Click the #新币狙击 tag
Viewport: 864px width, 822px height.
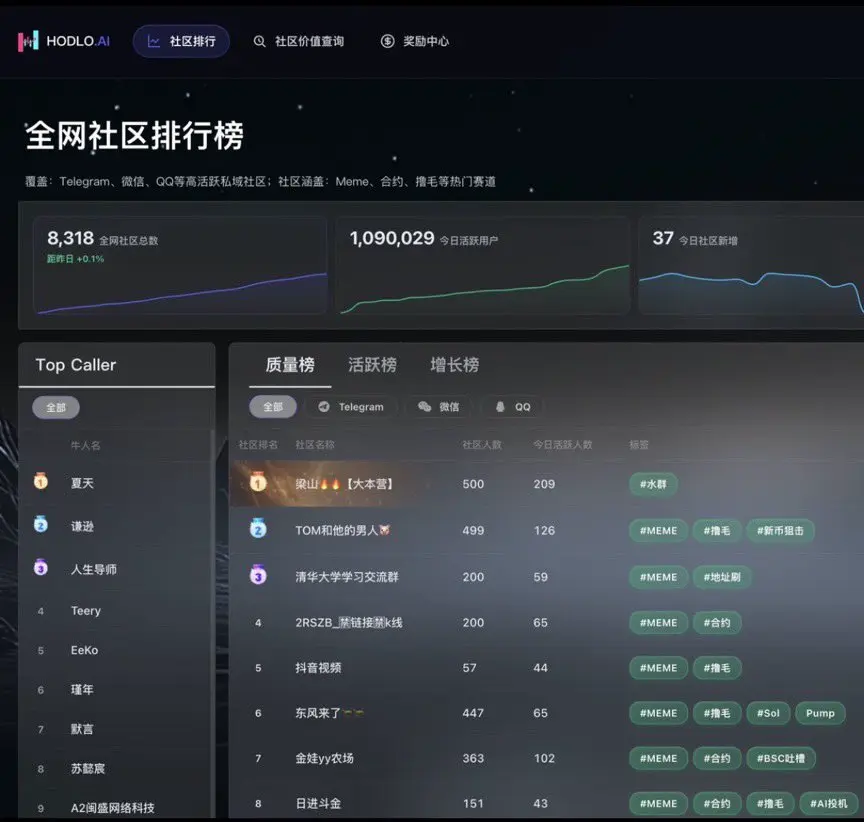(780, 531)
